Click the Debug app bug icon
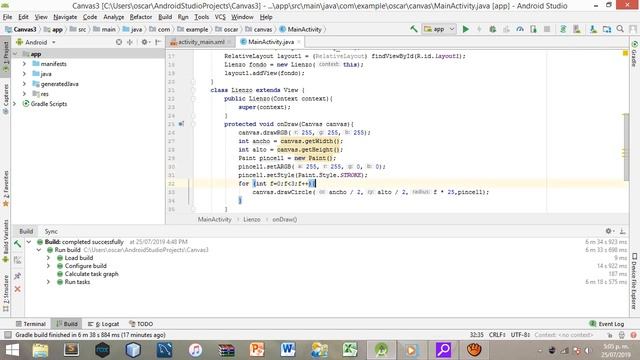 coord(493,29)
